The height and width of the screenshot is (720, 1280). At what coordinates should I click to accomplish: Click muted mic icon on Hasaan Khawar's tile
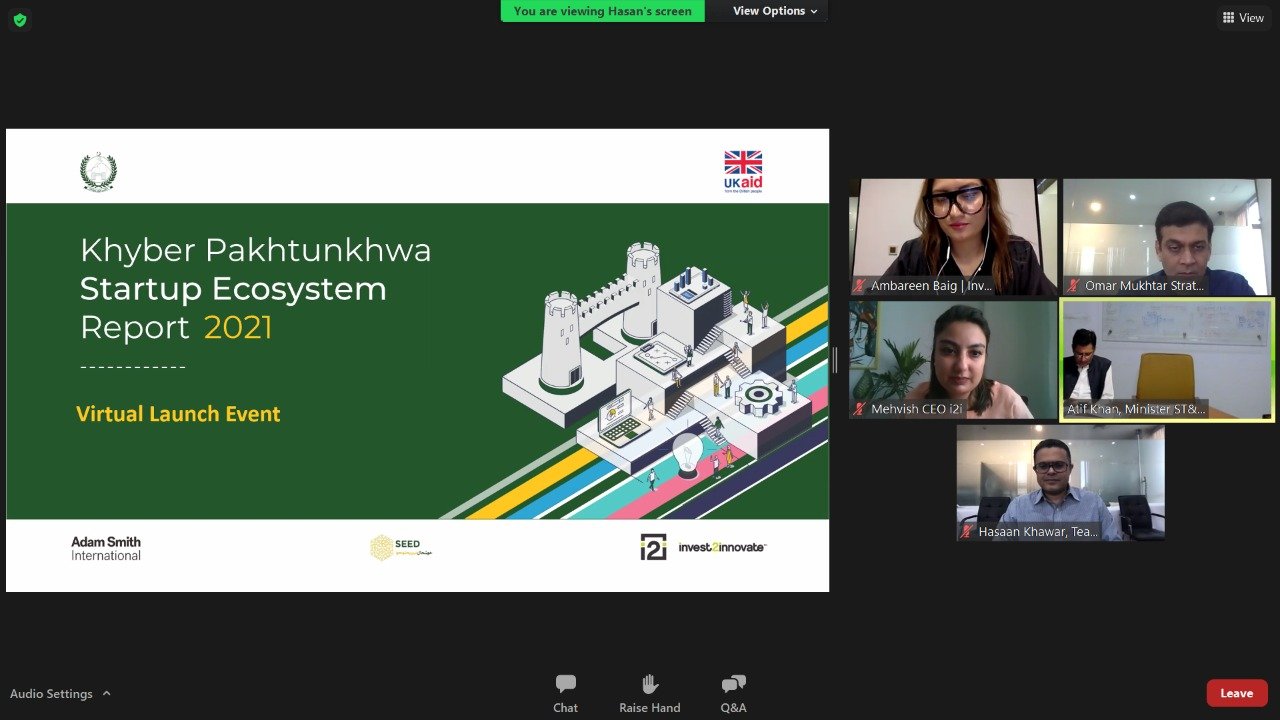click(x=966, y=532)
